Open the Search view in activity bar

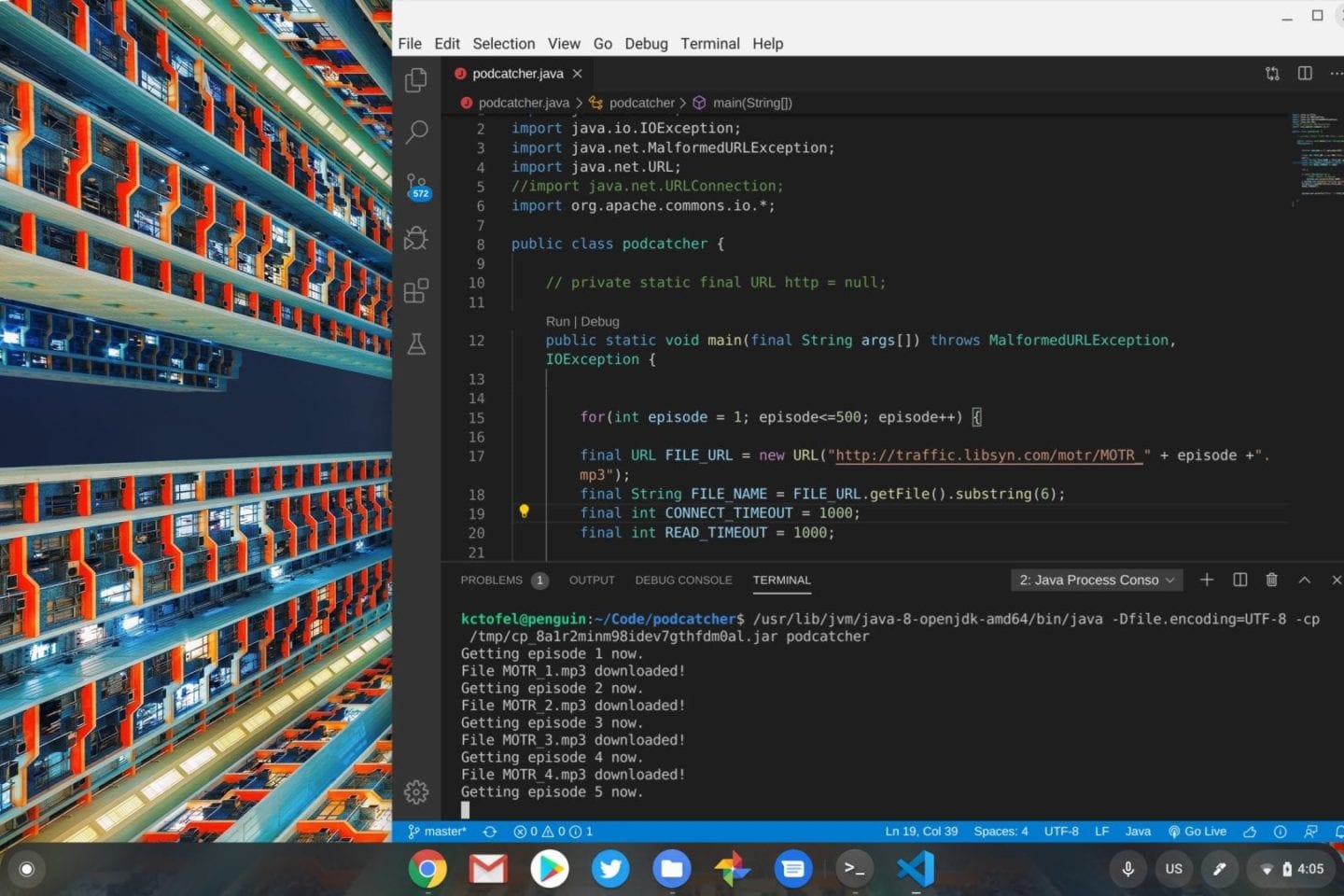(416, 132)
